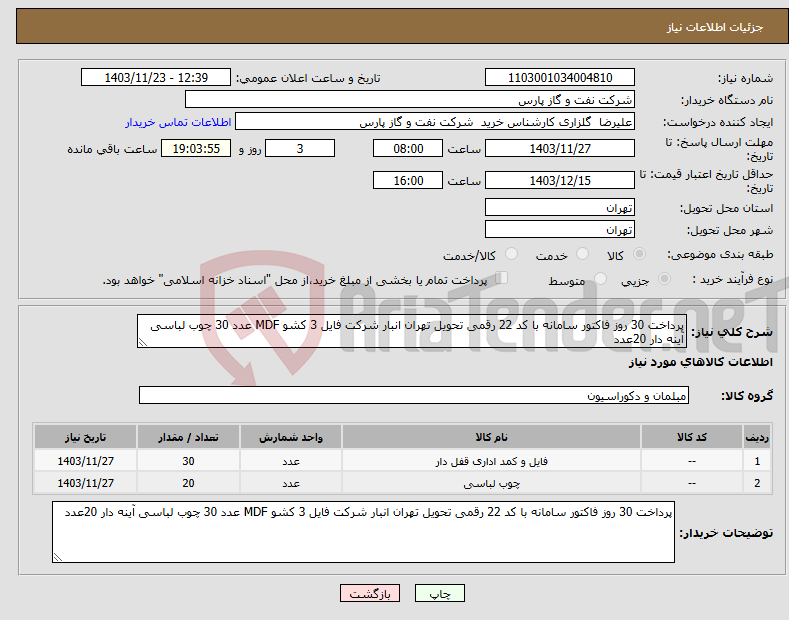Click the چاپ print button
The image size is (789, 620).
click(439, 593)
